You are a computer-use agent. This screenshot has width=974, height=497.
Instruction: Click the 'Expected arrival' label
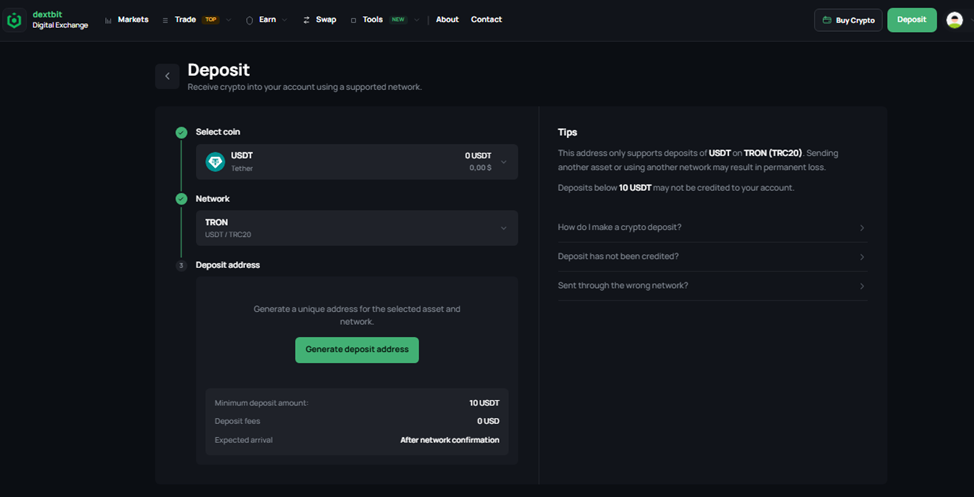(x=244, y=440)
